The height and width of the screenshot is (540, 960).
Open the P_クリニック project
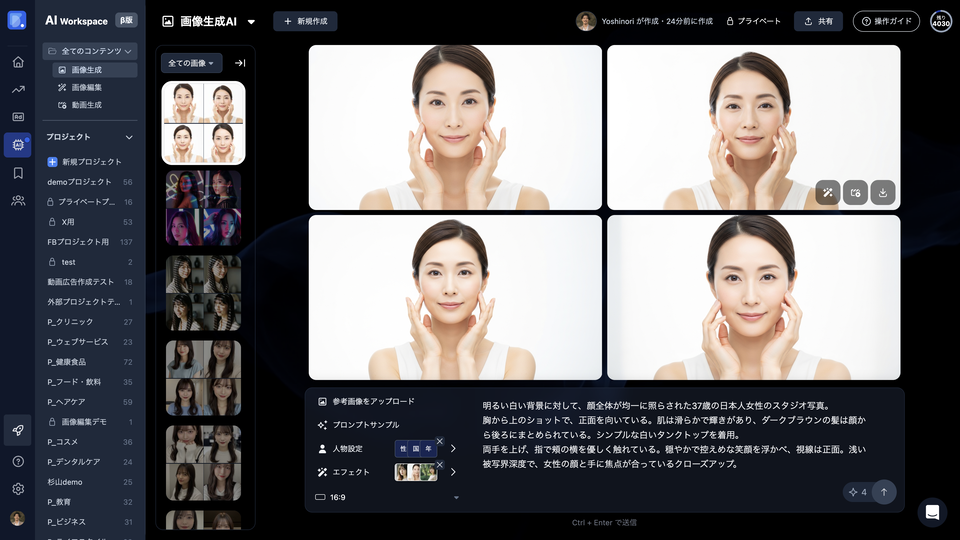pos(90,322)
